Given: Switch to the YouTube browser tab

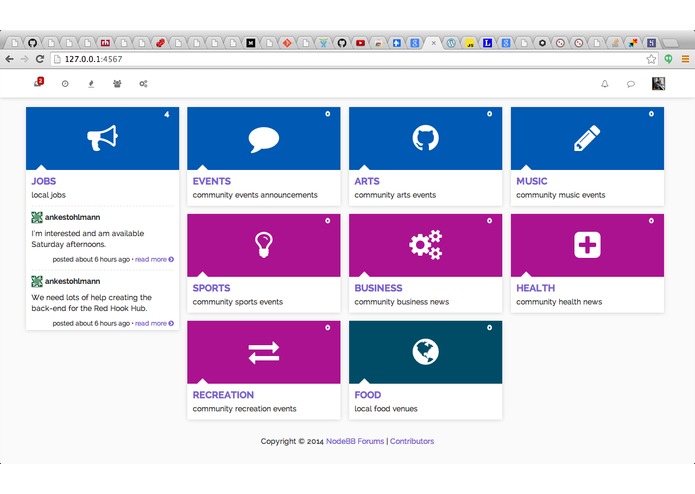Looking at the screenshot, I should (x=360, y=43).
